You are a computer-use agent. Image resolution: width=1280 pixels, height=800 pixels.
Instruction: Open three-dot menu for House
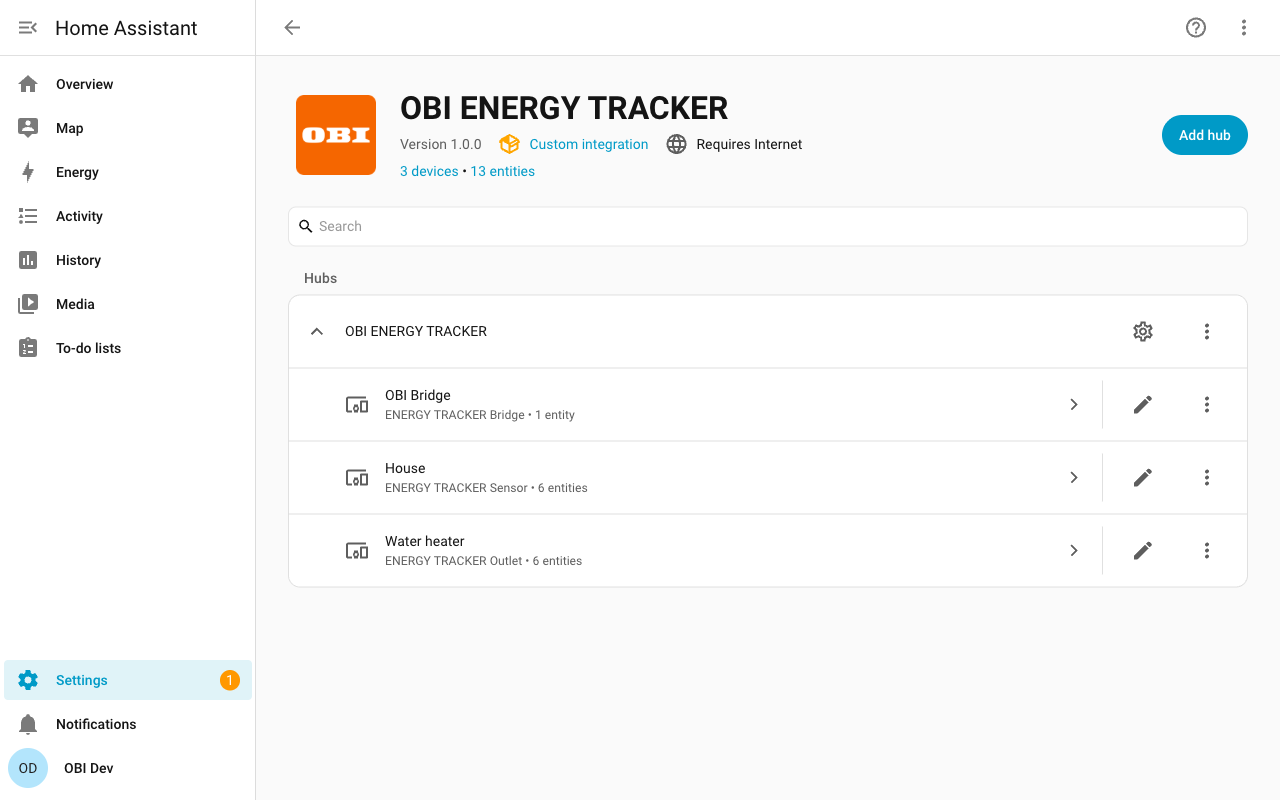1207,478
